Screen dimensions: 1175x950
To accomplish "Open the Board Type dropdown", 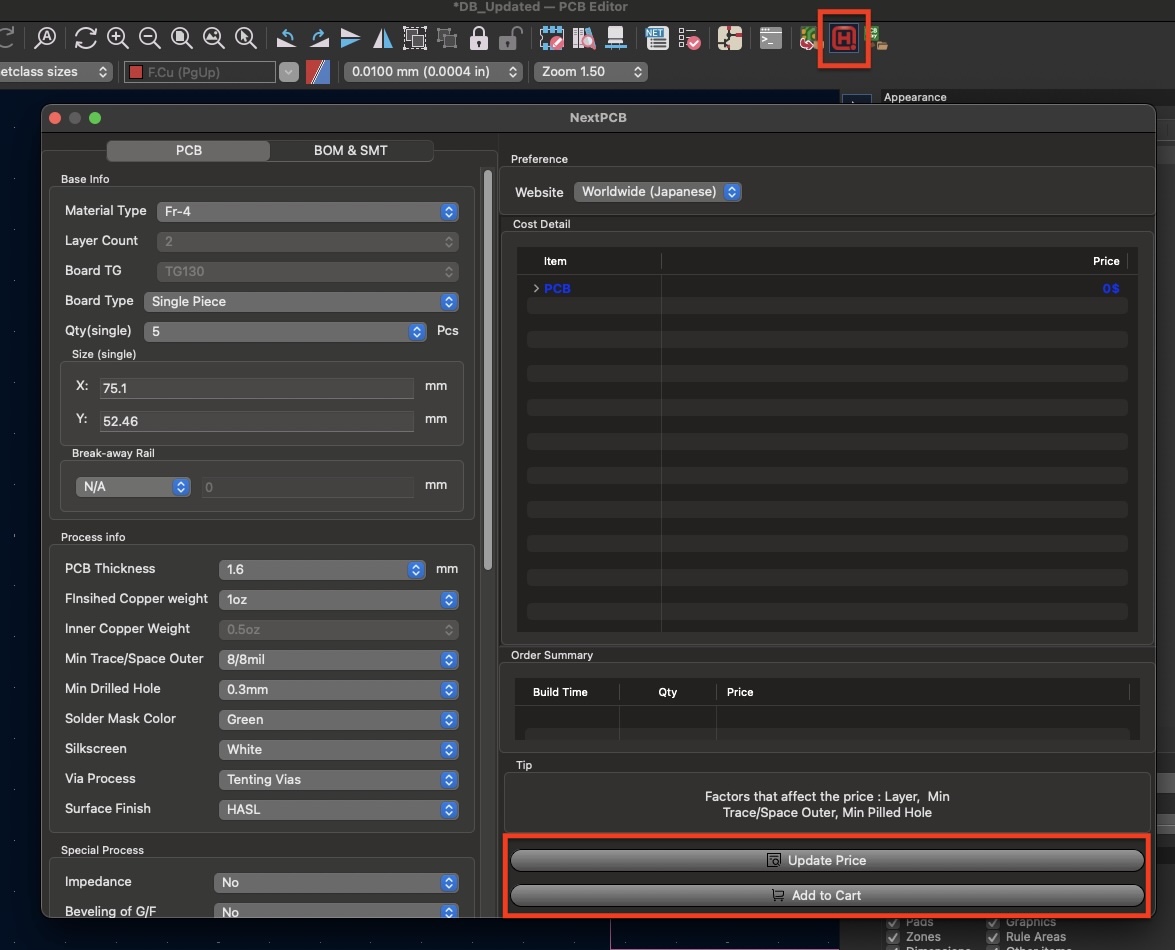I will click(300, 301).
